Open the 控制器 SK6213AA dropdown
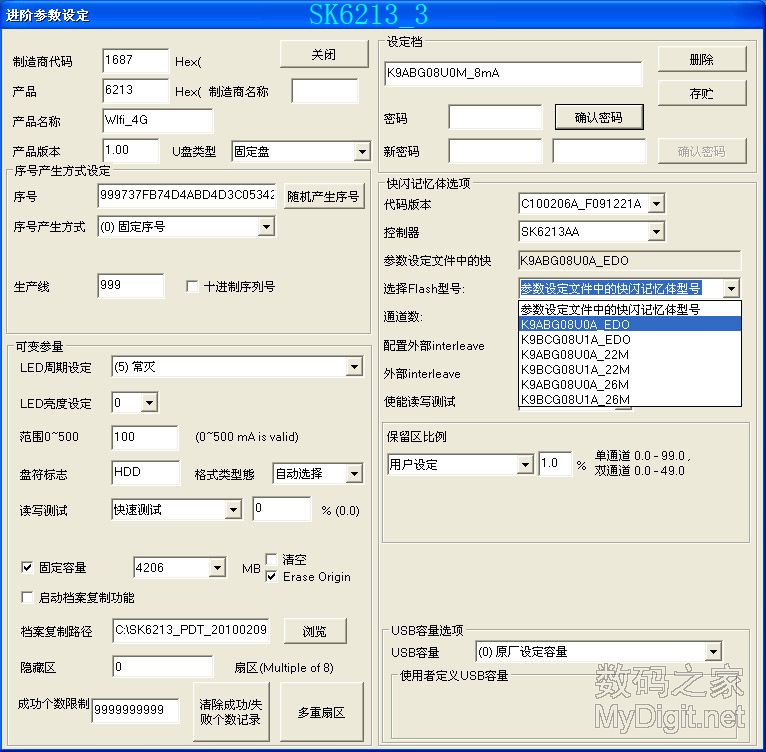The image size is (766, 752). pos(656,232)
